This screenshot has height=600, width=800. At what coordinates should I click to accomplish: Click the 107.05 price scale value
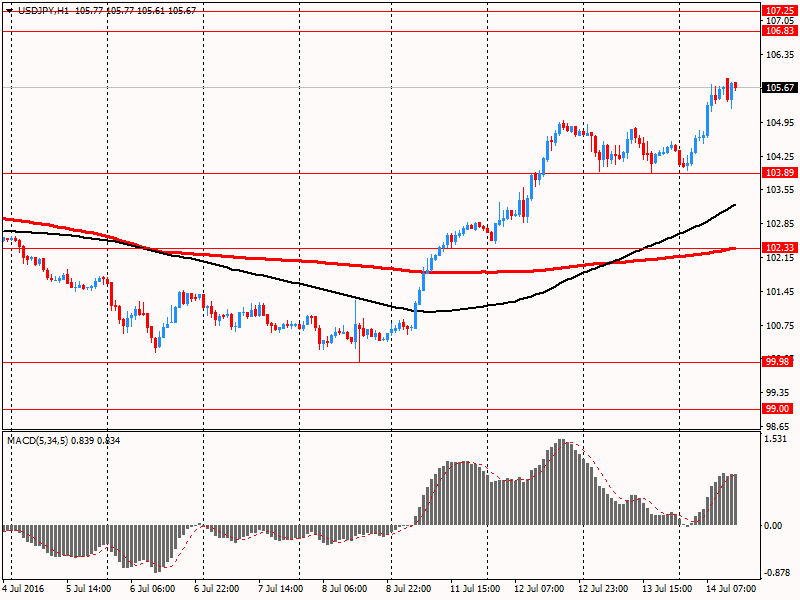pyautogui.click(x=780, y=20)
